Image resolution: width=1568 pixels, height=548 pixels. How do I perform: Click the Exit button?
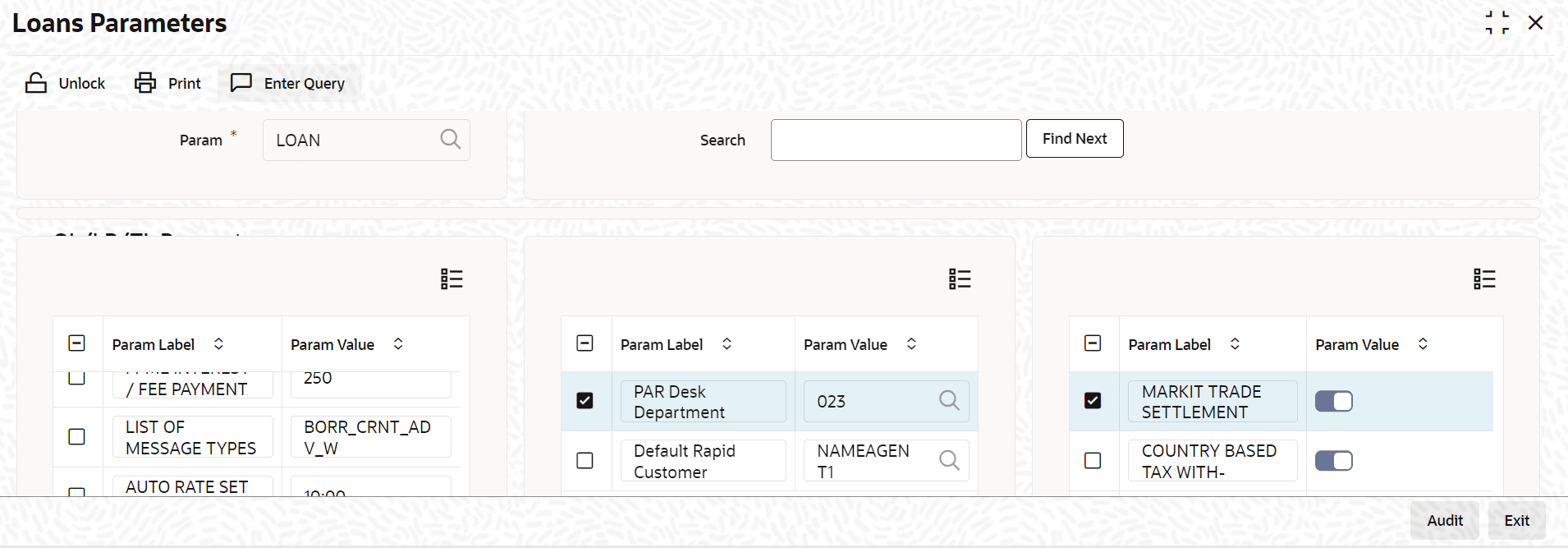[x=1516, y=520]
